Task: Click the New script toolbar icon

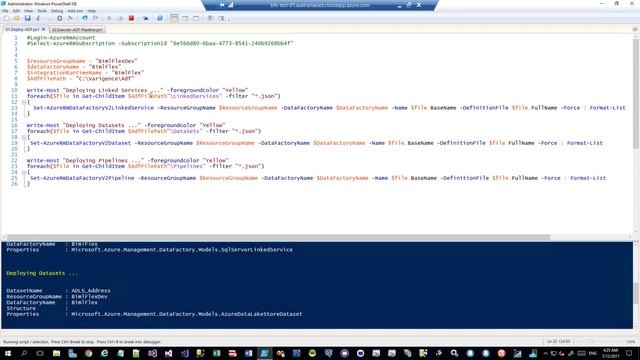Action: coord(6,18)
